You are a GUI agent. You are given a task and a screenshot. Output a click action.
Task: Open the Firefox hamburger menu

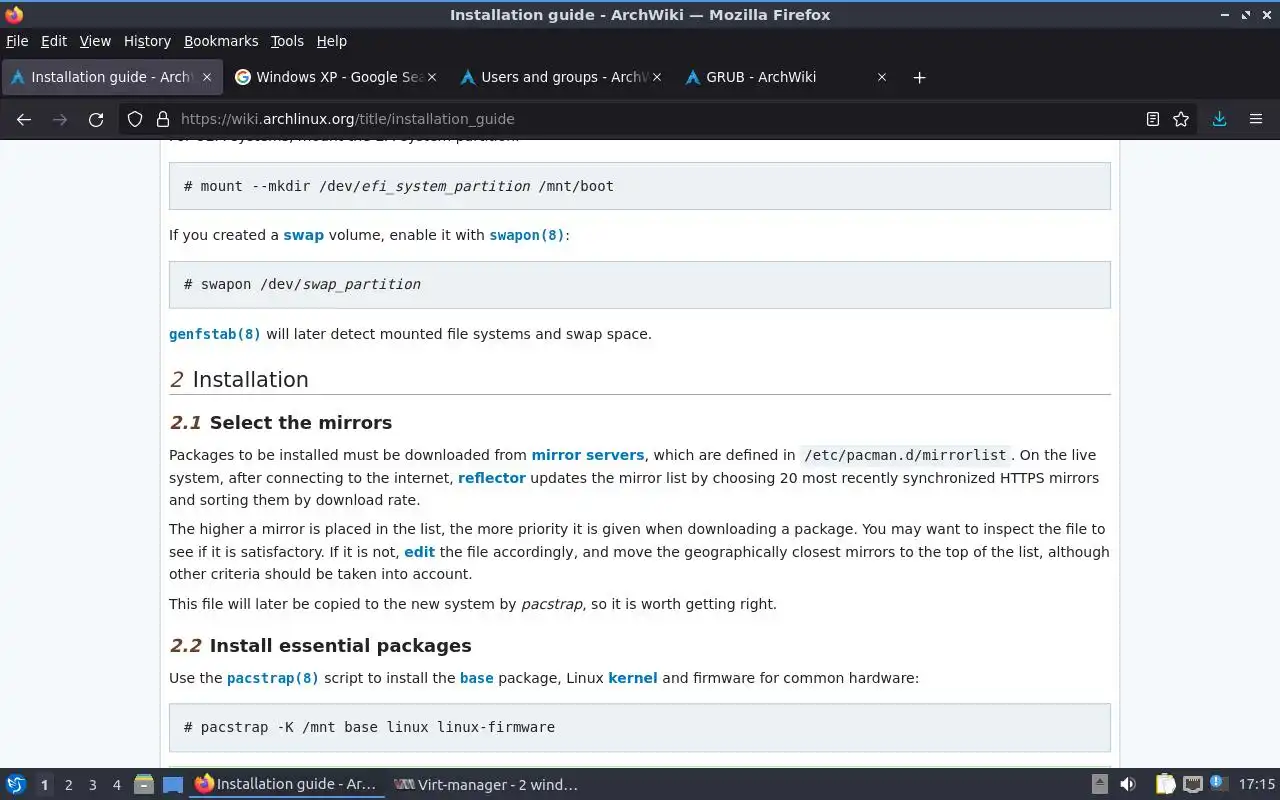click(1256, 119)
